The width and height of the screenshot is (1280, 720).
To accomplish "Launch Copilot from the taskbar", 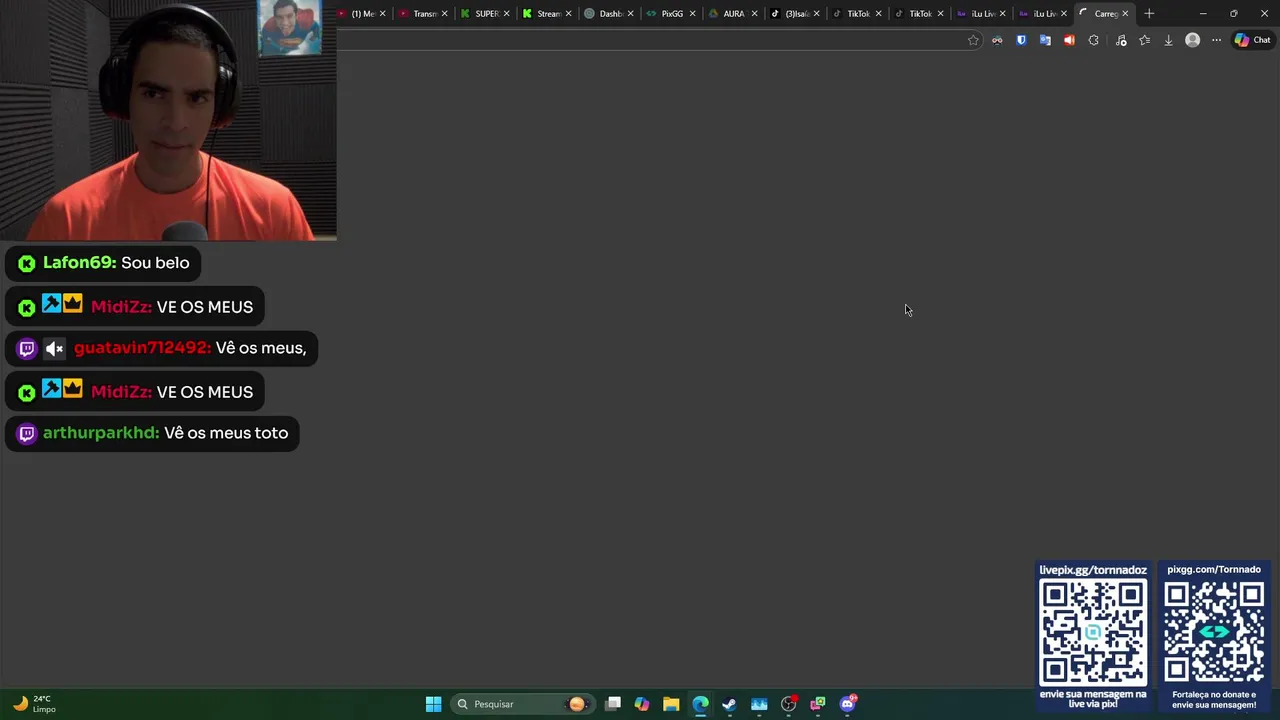I will click(642, 704).
